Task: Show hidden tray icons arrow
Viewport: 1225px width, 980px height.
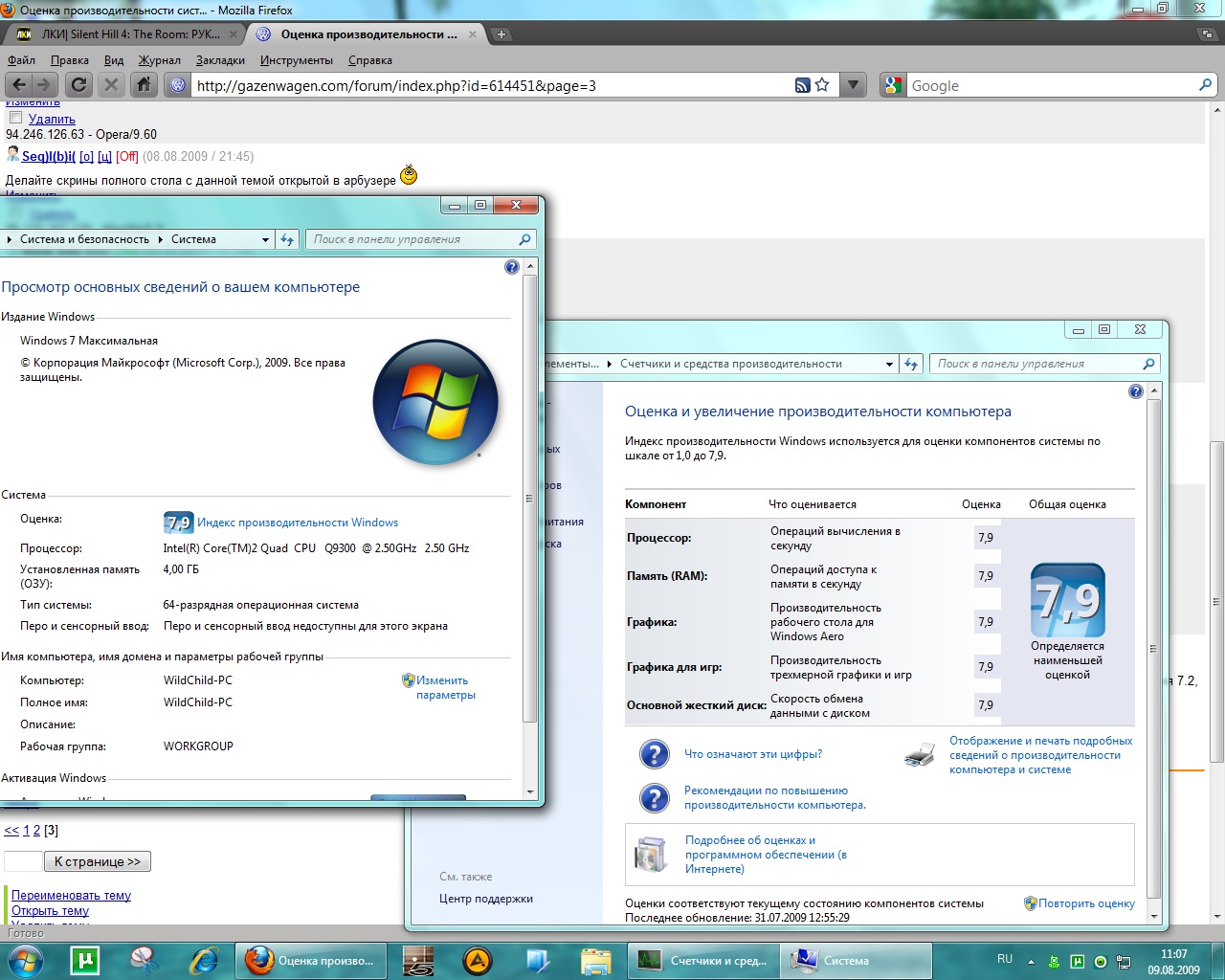Action: pos(1031,961)
